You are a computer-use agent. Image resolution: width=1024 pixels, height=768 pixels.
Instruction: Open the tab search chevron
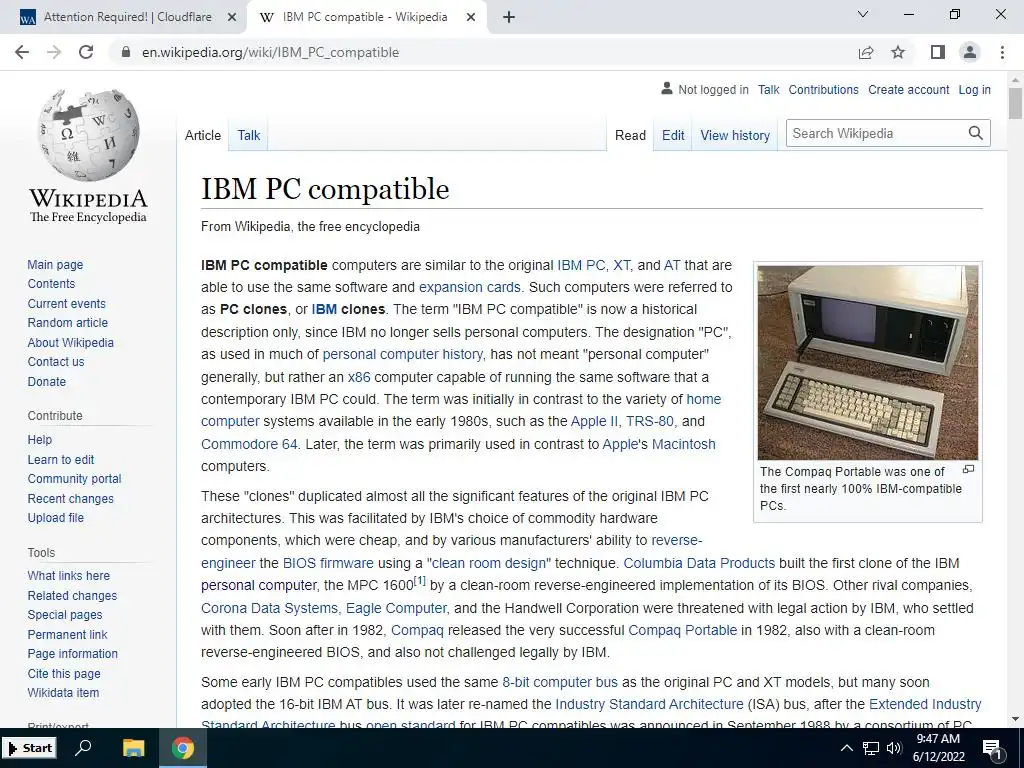tap(863, 14)
